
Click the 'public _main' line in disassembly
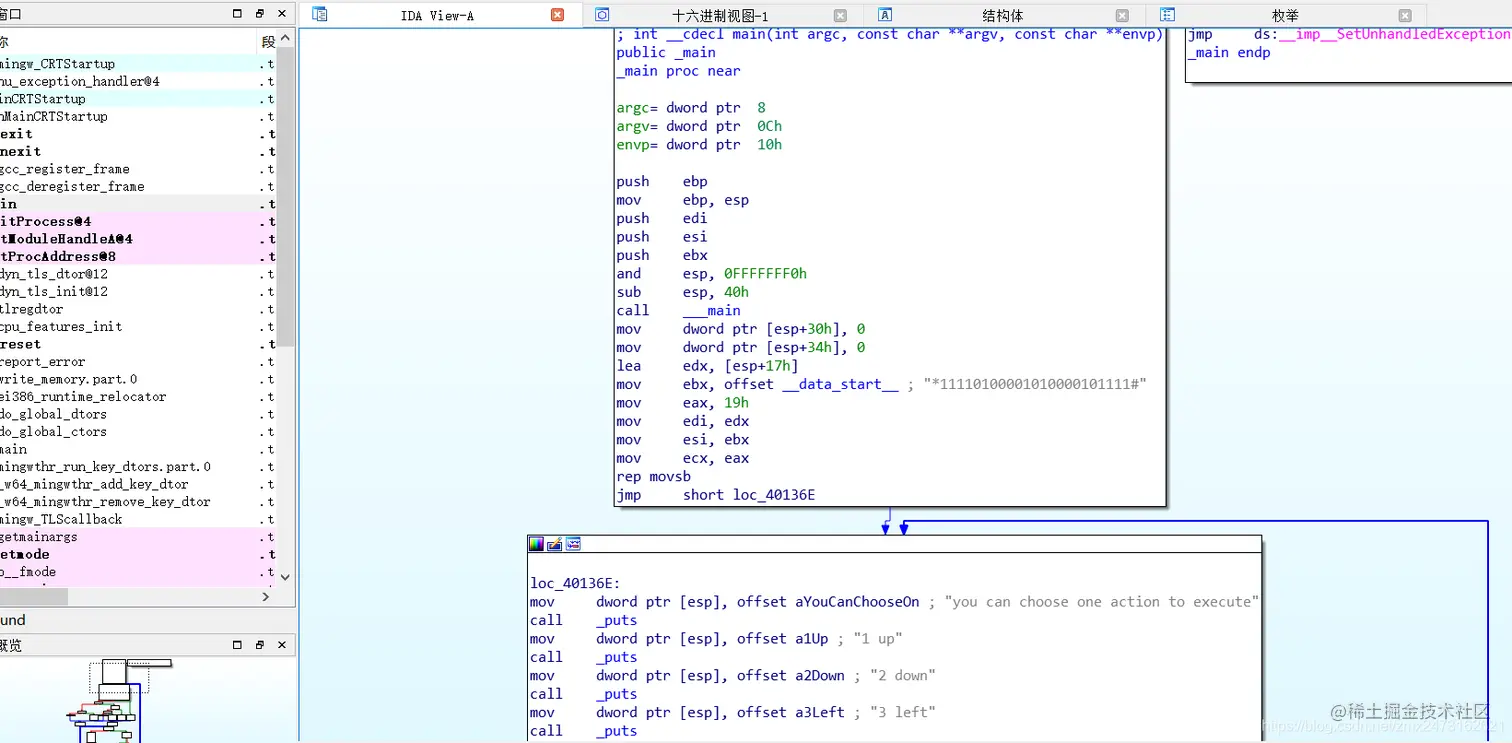click(x=666, y=52)
